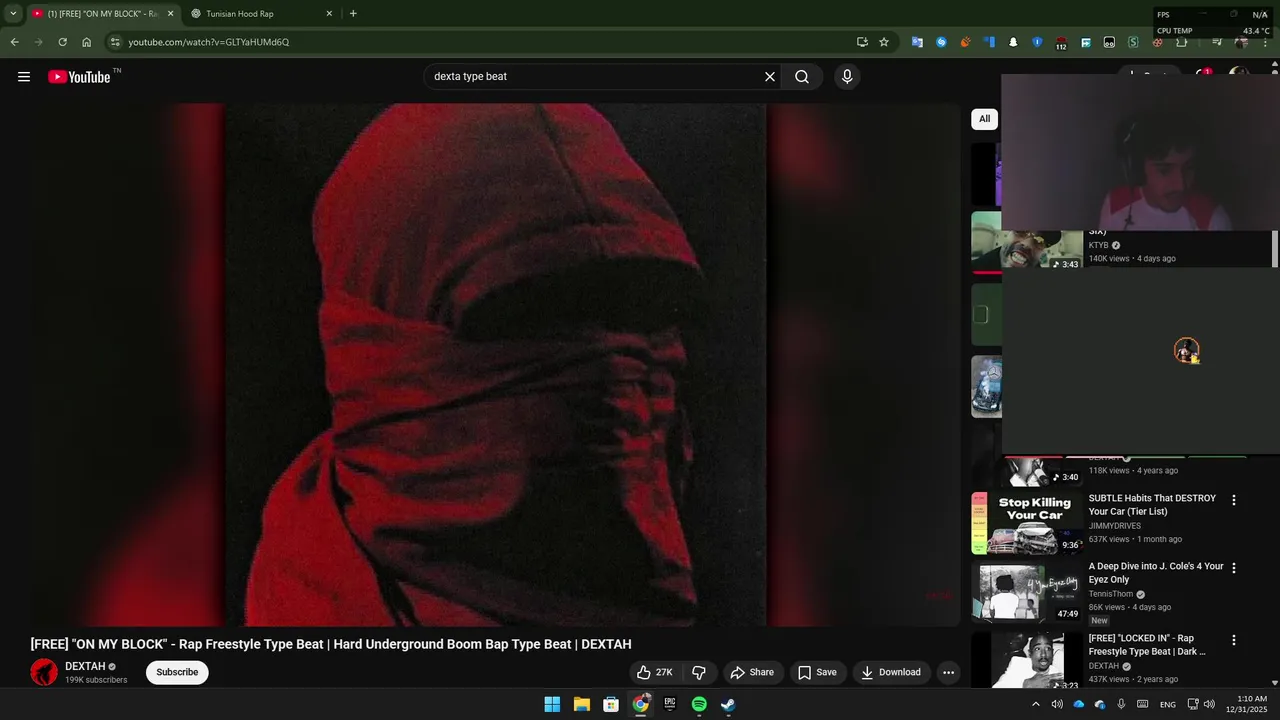Open a new Chrome tab
Viewport: 1280px width, 720px height.
353,14
